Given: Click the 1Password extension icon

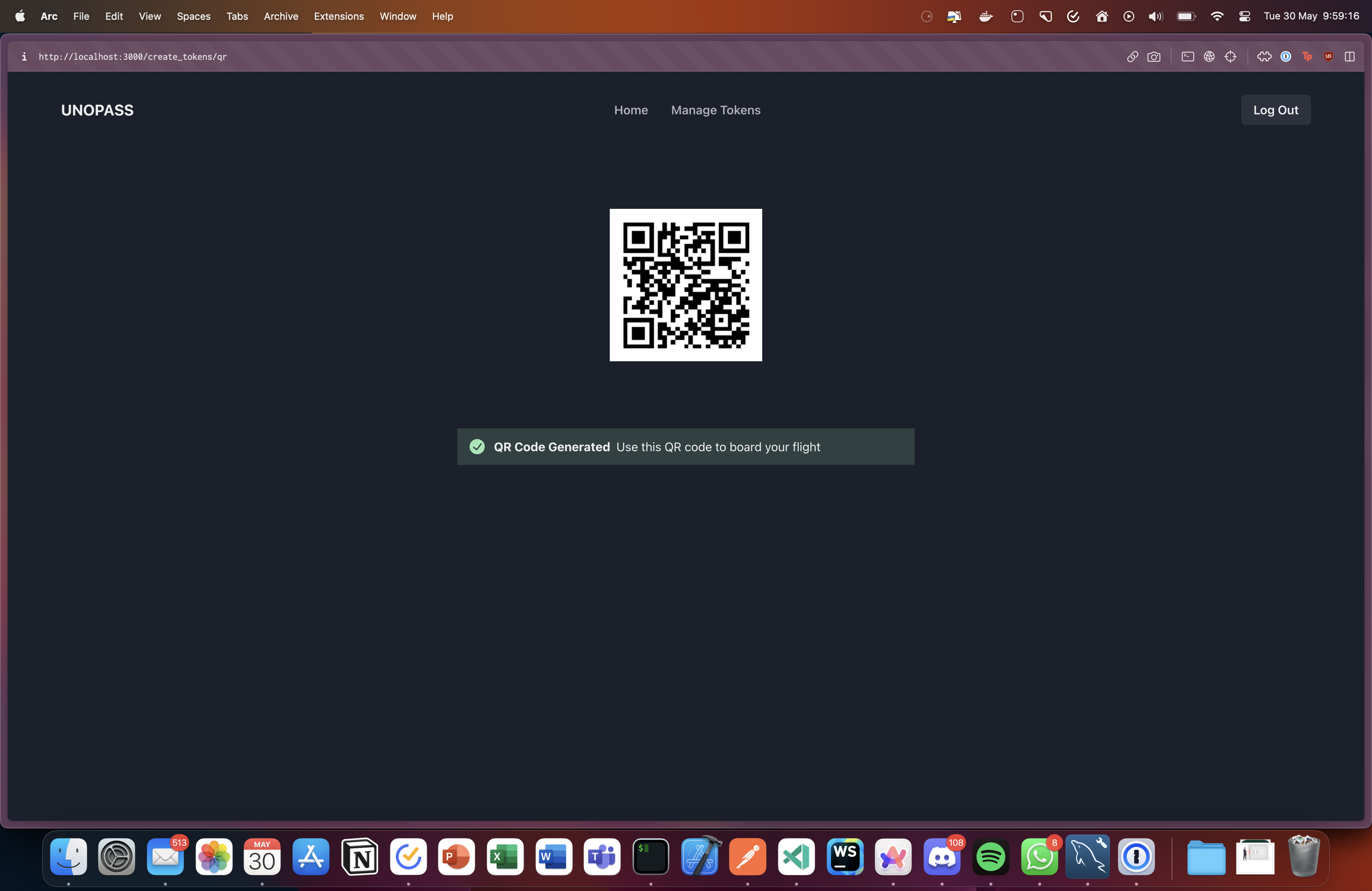Looking at the screenshot, I should coord(1285,56).
